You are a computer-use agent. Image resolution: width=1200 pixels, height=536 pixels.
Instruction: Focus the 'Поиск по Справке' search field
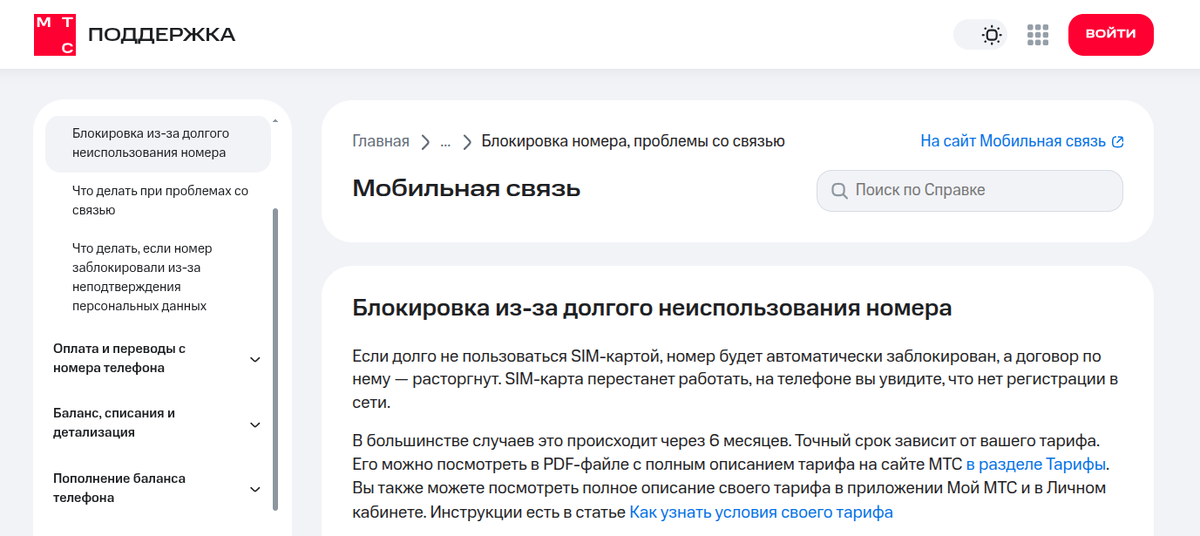pyautogui.click(x=970, y=190)
